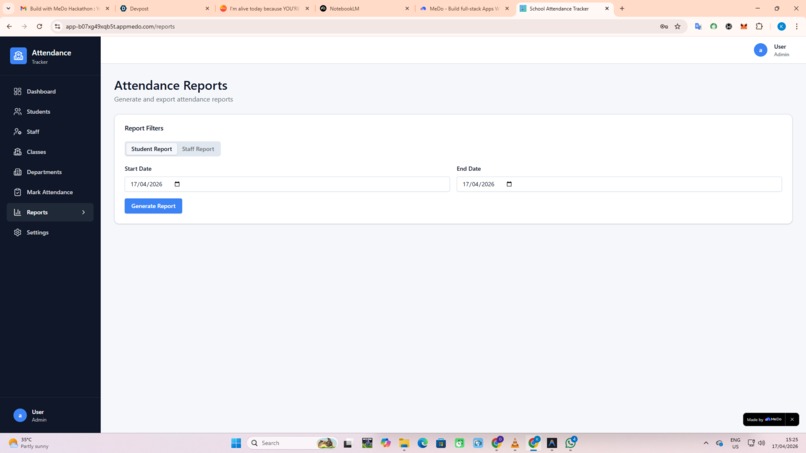Click the Classes icon in sidebar
The image size is (806, 453).
tap(17, 152)
